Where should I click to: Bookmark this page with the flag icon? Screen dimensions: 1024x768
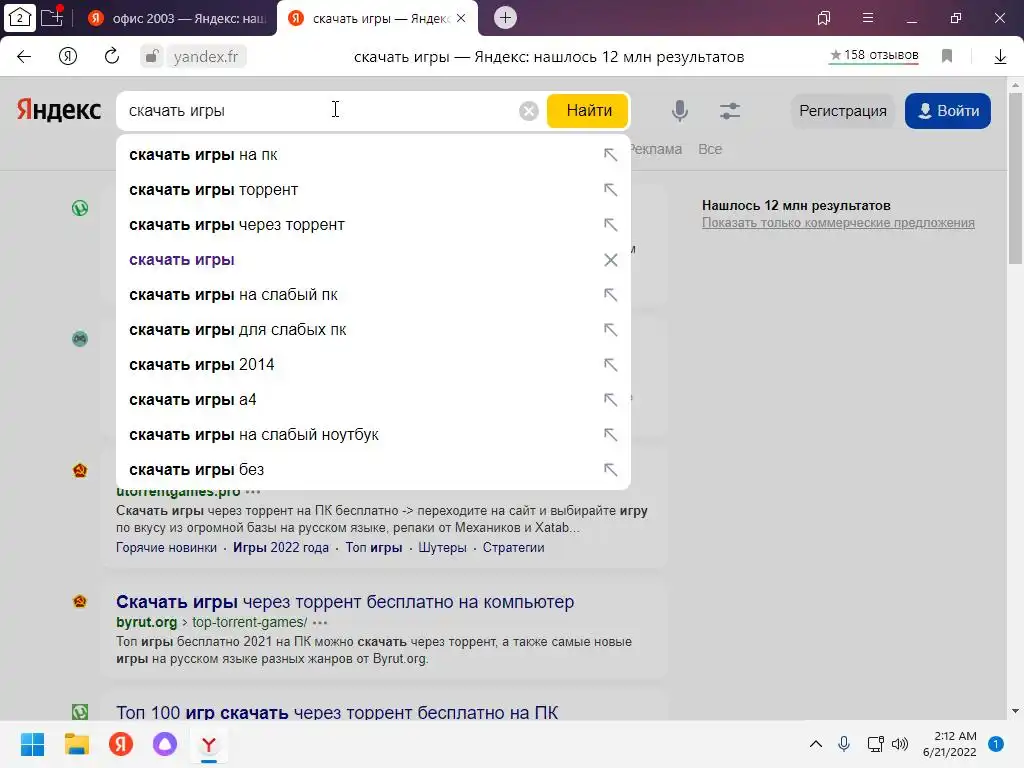(947, 56)
